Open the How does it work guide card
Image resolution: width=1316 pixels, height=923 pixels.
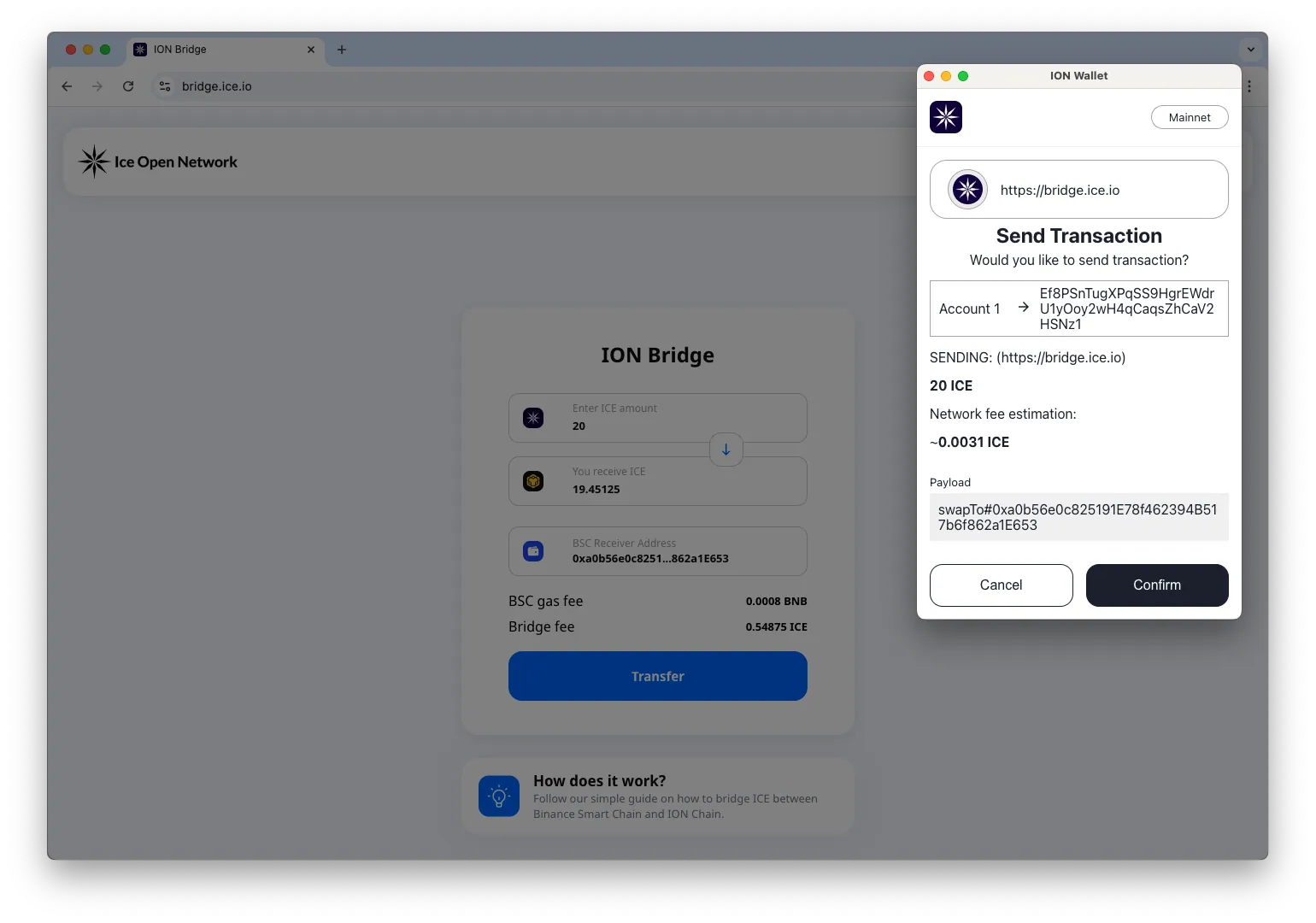tap(658, 796)
